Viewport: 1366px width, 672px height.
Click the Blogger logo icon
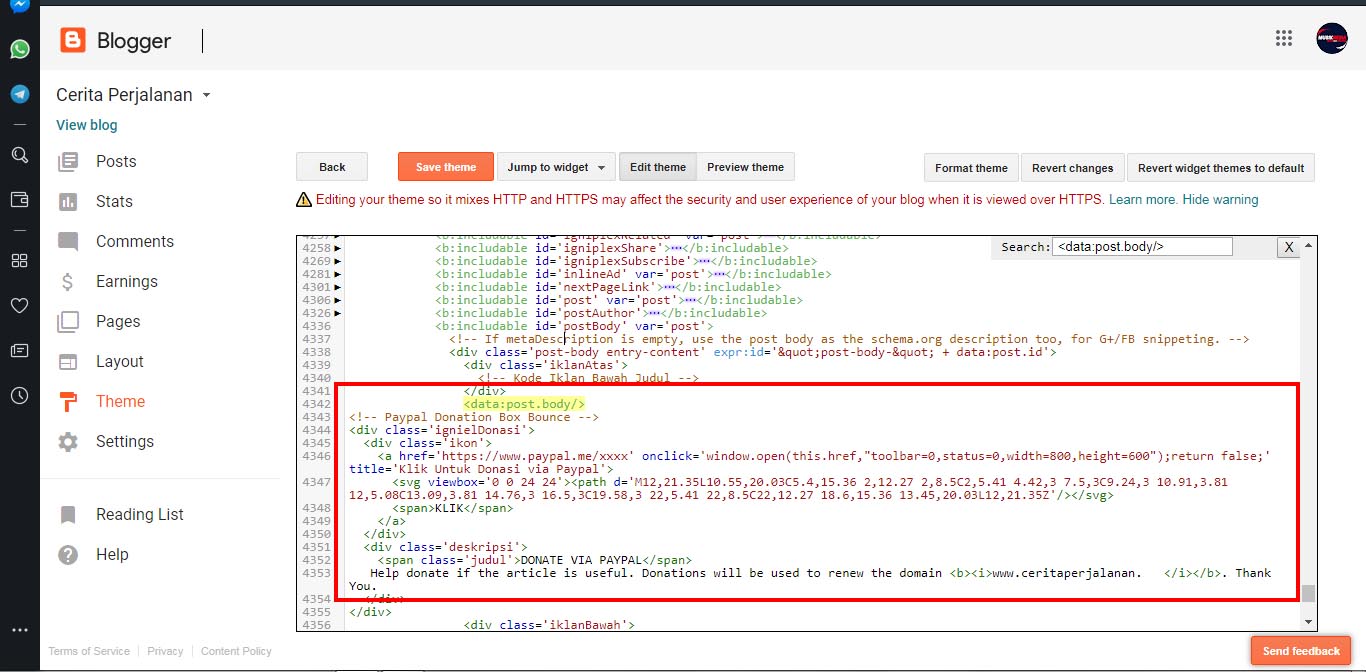coord(73,40)
